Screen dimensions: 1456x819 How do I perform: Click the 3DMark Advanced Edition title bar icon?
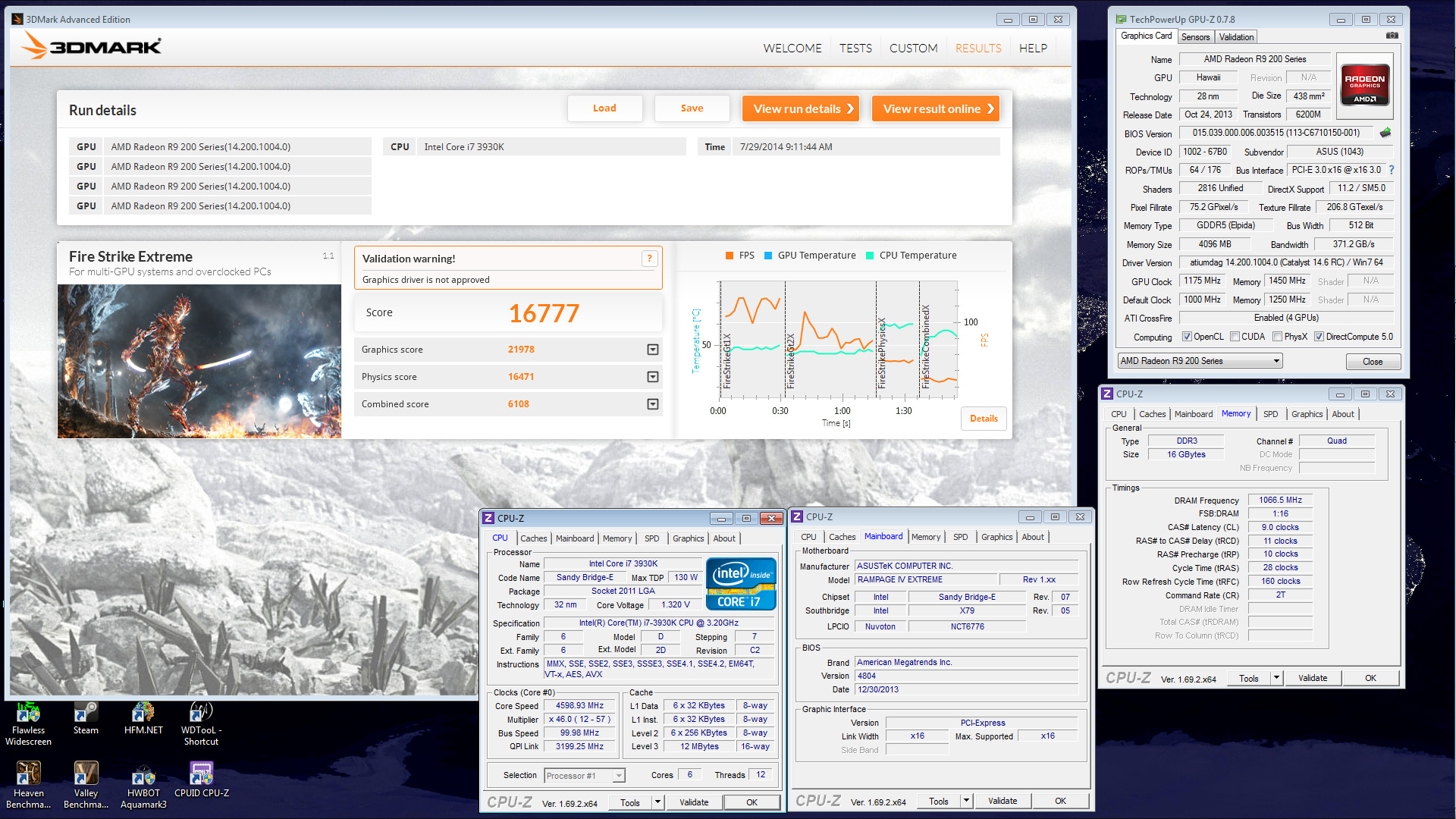click(17, 19)
